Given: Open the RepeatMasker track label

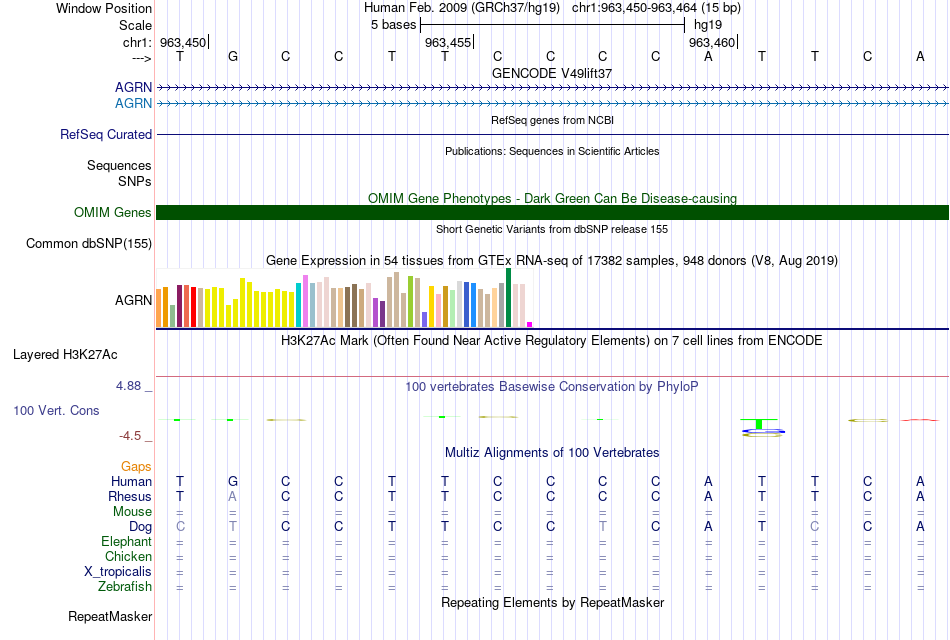Looking at the screenshot, I should point(110,616).
